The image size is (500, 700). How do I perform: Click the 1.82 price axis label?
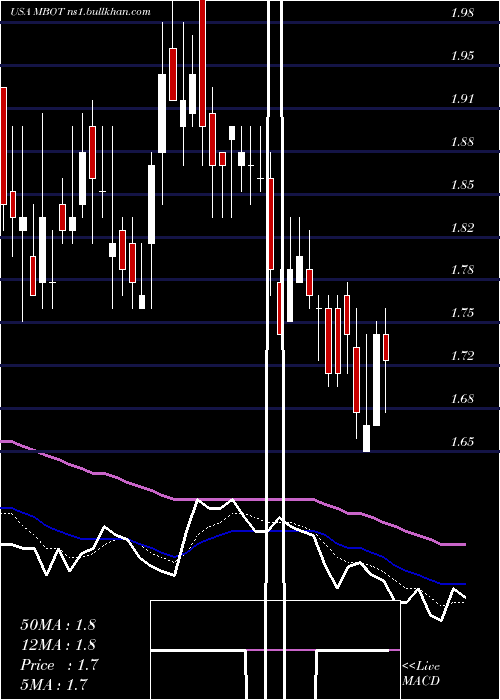pyautogui.click(x=462, y=228)
